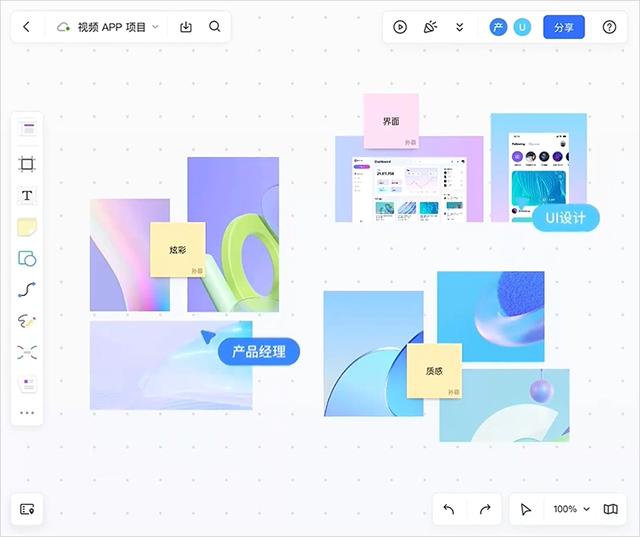Toggle the minimap view icon
The image size is (640, 537).
coord(610,509)
